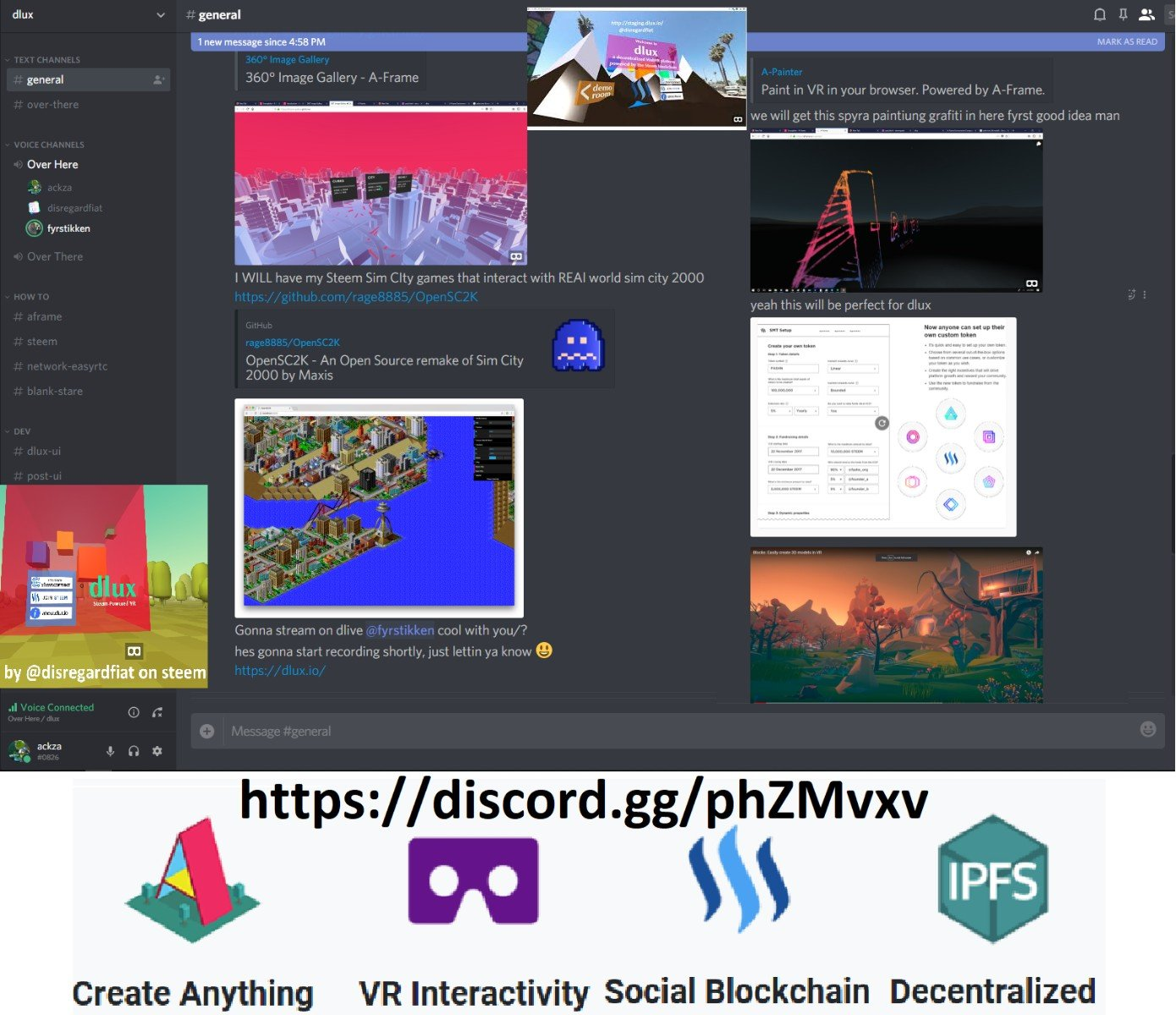Open the A-Painter embed link
Viewport: 1176px width, 1015px height.
782,72
